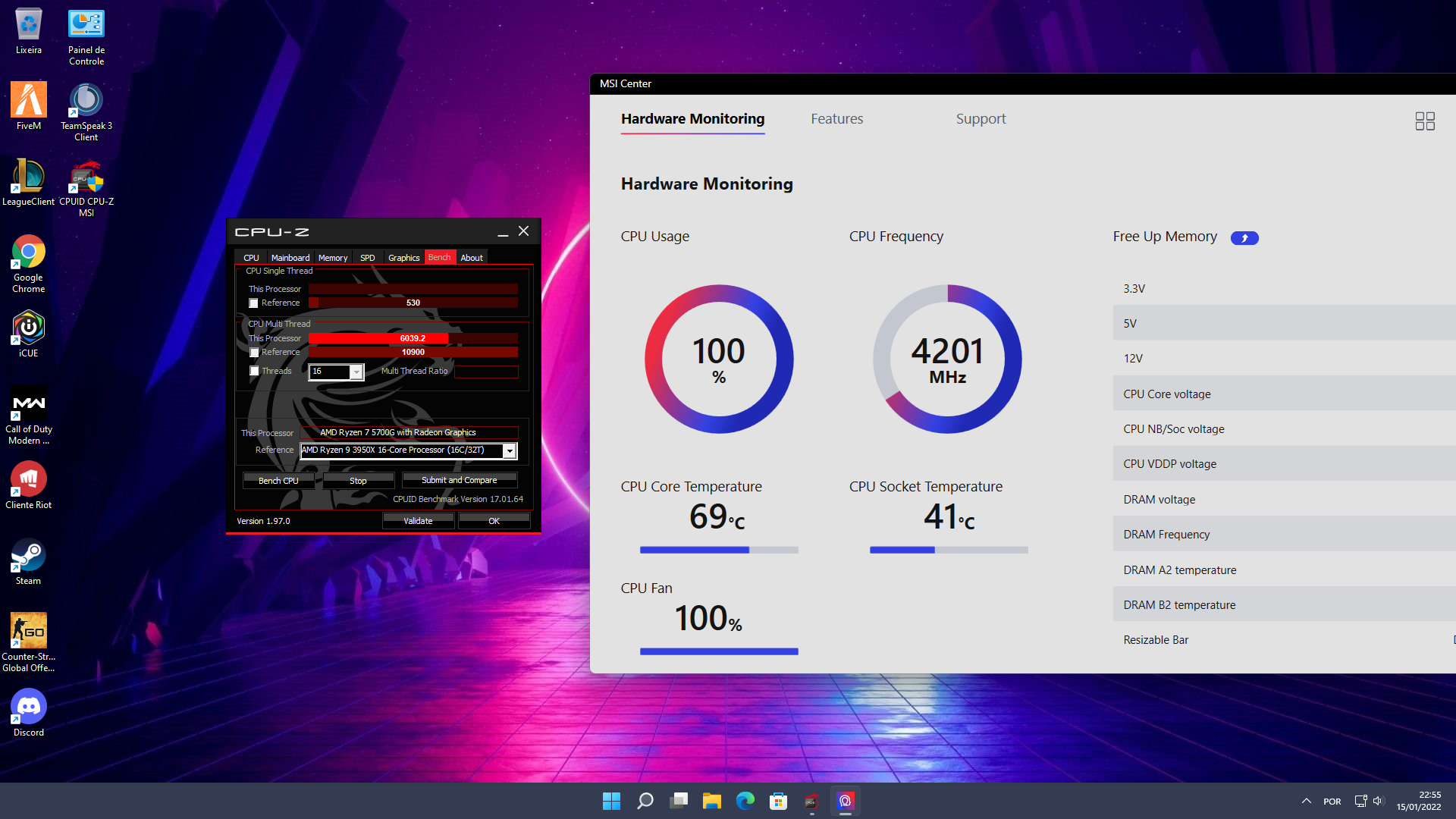Click the Submit and Compare button
Screen dimensions: 1456x819
[x=459, y=481]
